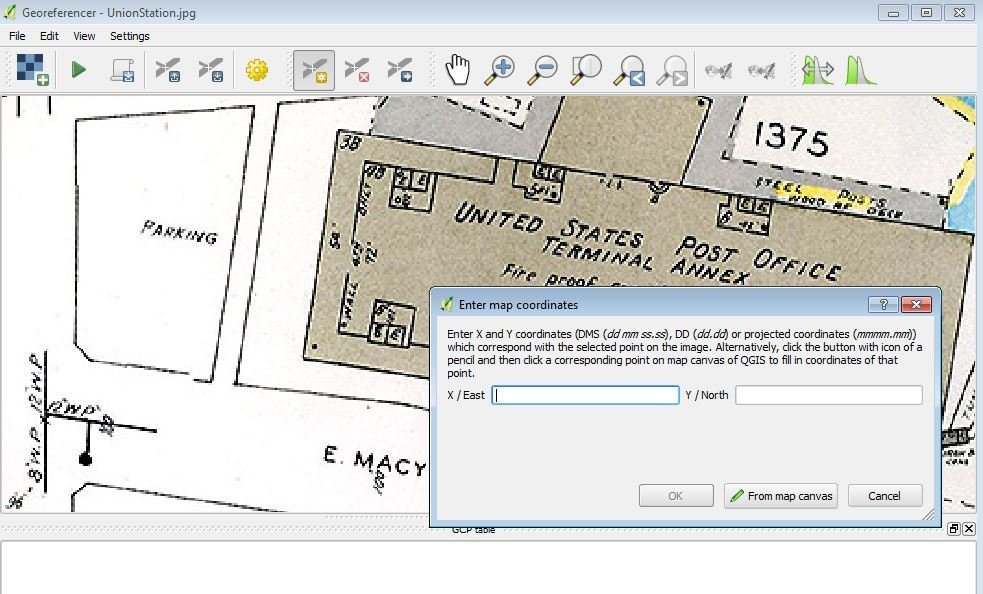The image size is (983, 594).
Task: Click Zoom to layer icon
Action: (x=586, y=70)
